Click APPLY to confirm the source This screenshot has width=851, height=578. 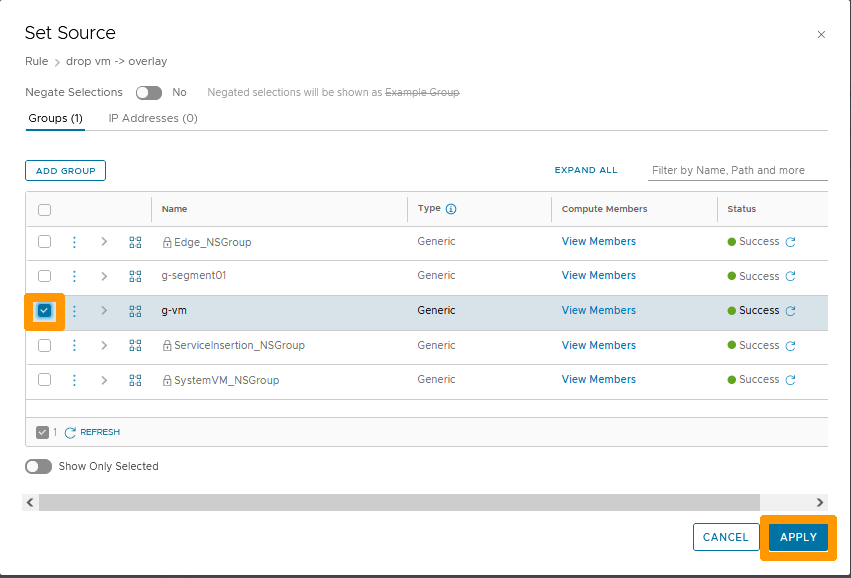797,537
